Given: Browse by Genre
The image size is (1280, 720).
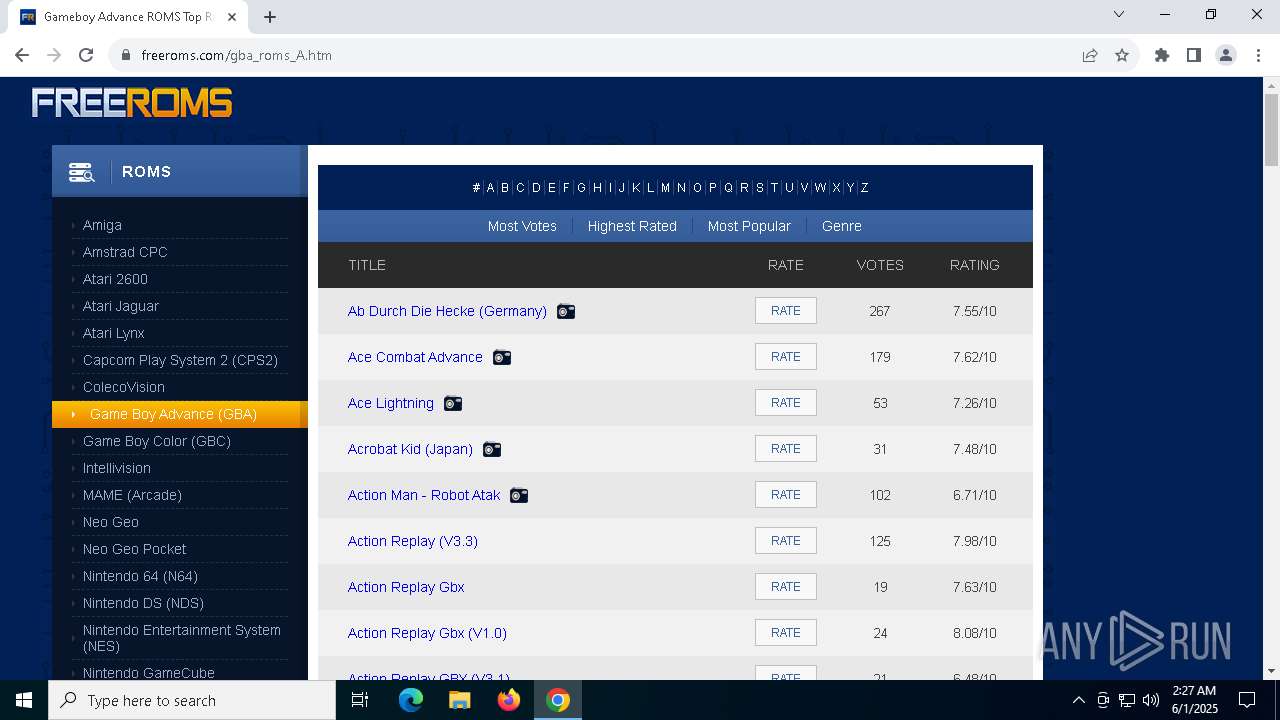Looking at the screenshot, I should pos(842,226).
